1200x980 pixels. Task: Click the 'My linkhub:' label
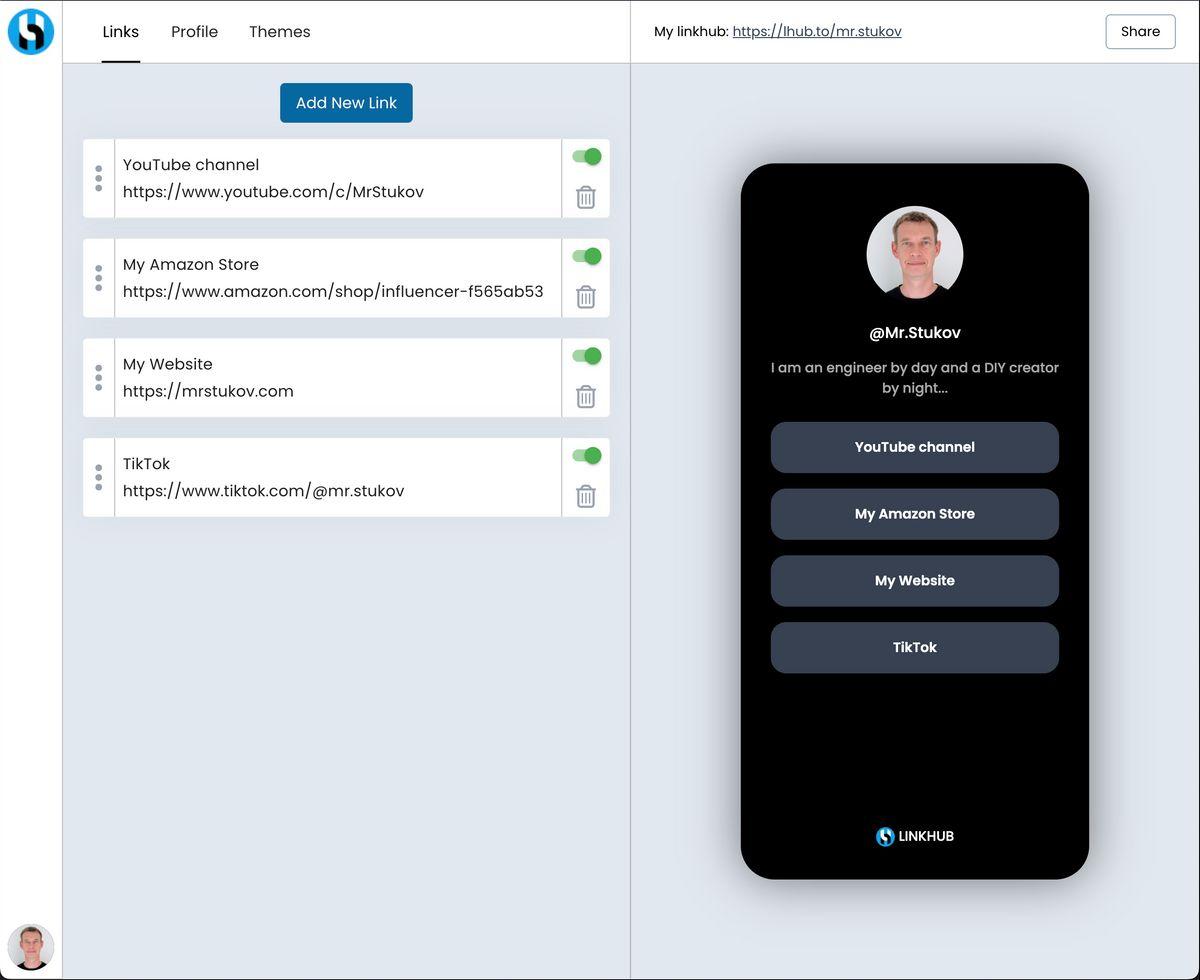690,32
